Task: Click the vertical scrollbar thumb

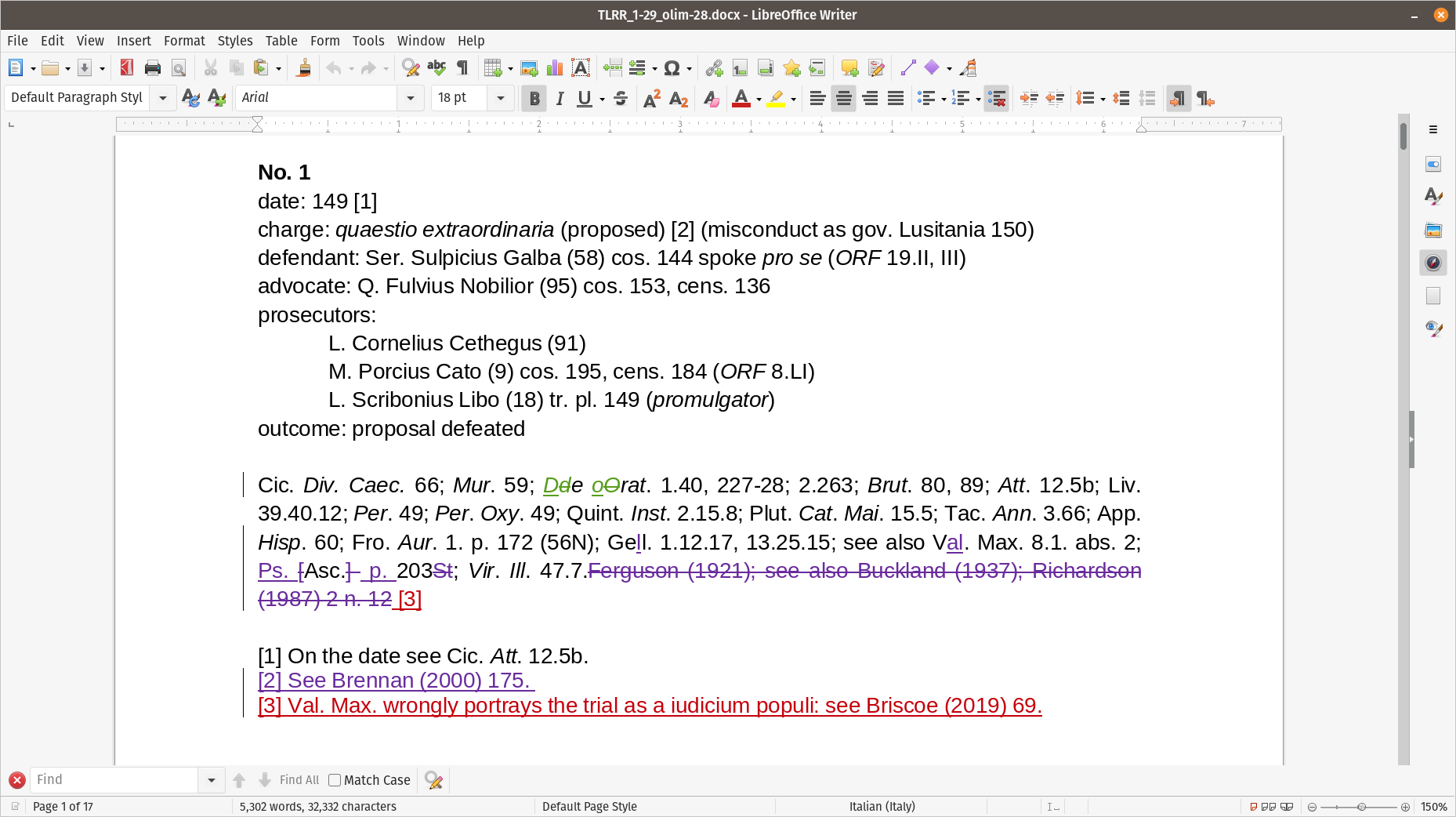Action: pos(1403,136)
